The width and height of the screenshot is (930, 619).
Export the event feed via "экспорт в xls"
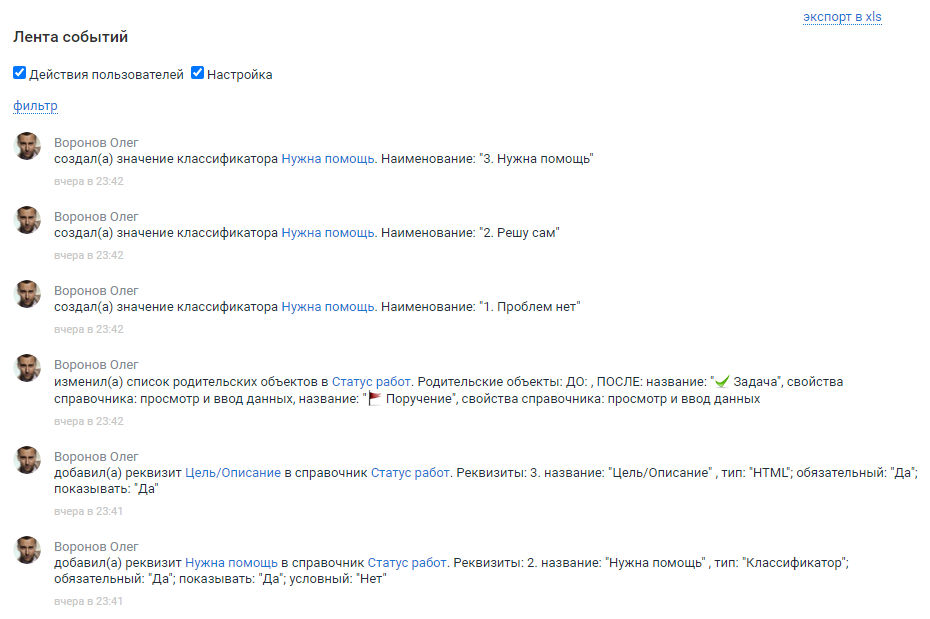point(842,17)
